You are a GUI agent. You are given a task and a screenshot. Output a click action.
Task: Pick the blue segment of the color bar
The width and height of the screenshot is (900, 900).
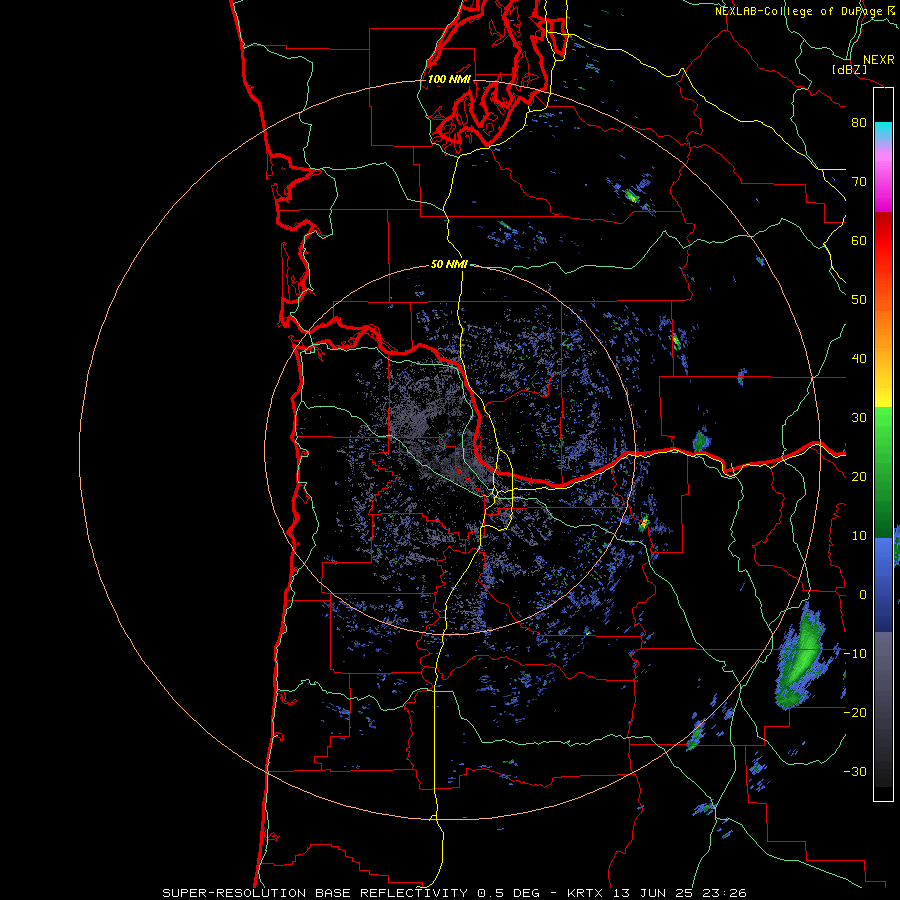coord(883,585)
